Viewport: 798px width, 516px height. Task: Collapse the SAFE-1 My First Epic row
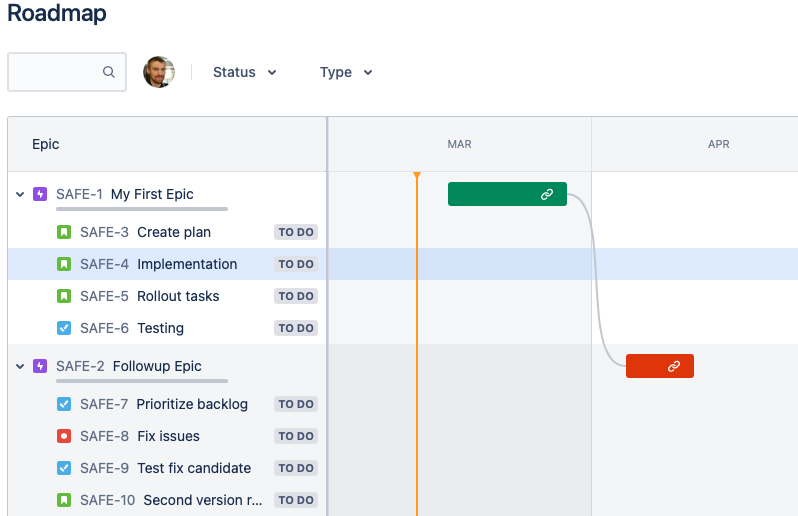[20, 194]
